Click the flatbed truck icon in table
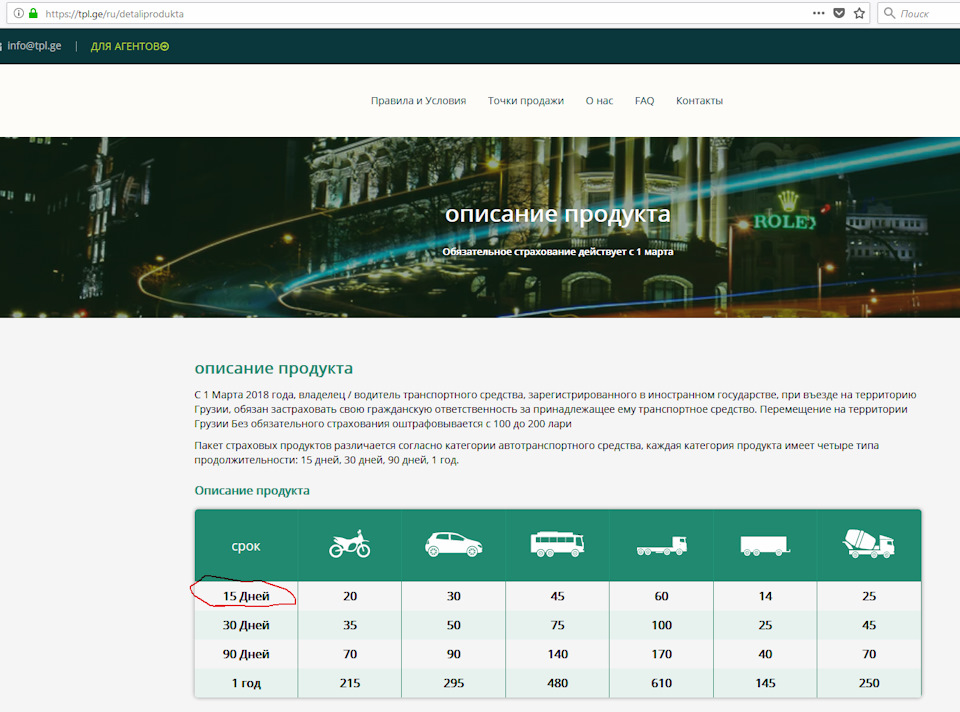960x712 pixels. click(661, 546)
